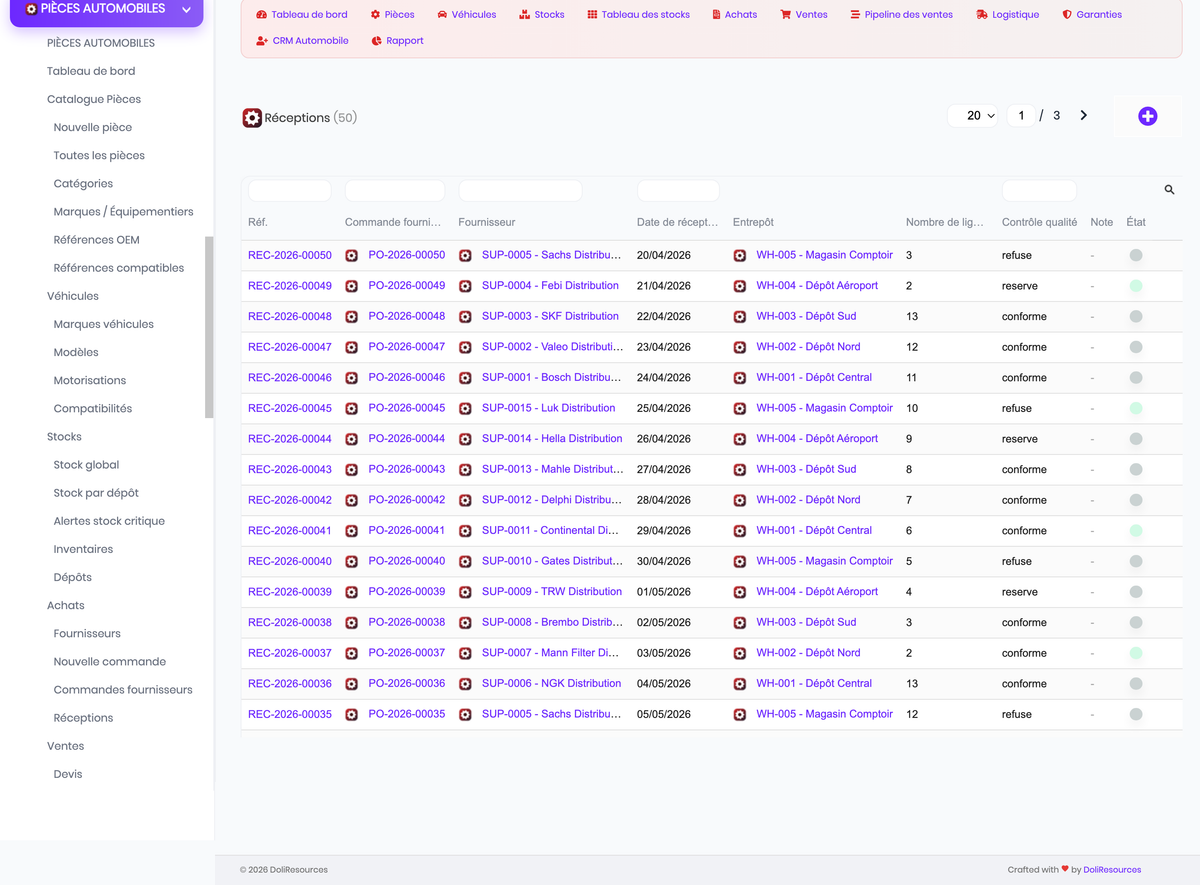Open Stocks in top menu
Viewport: 1200px width, 885px height.
click(542, 15)
